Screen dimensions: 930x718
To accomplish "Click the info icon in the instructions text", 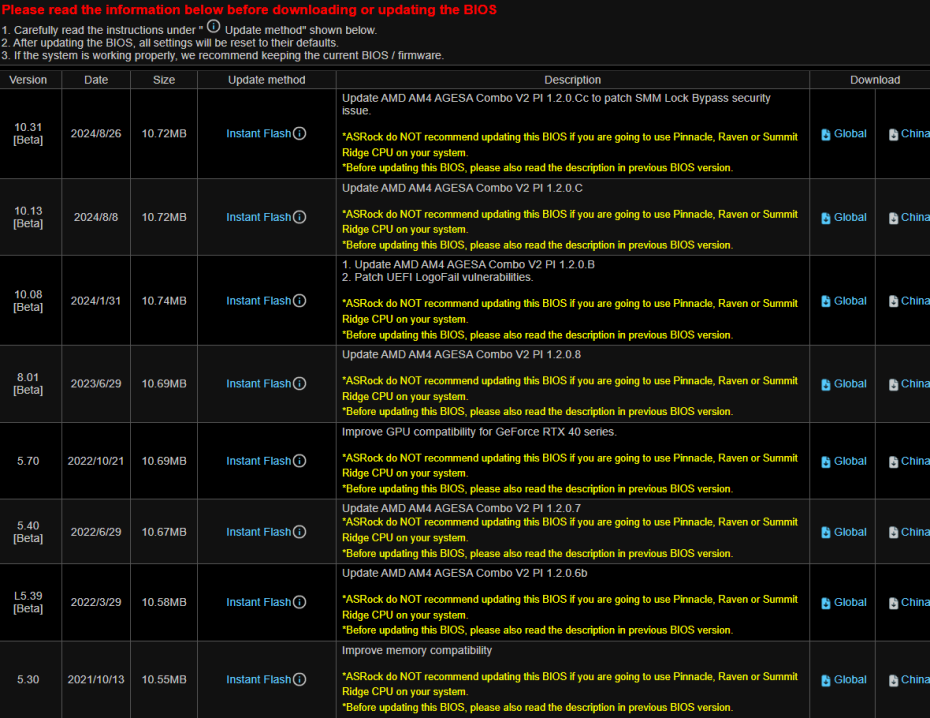I will tap(214, 27).
